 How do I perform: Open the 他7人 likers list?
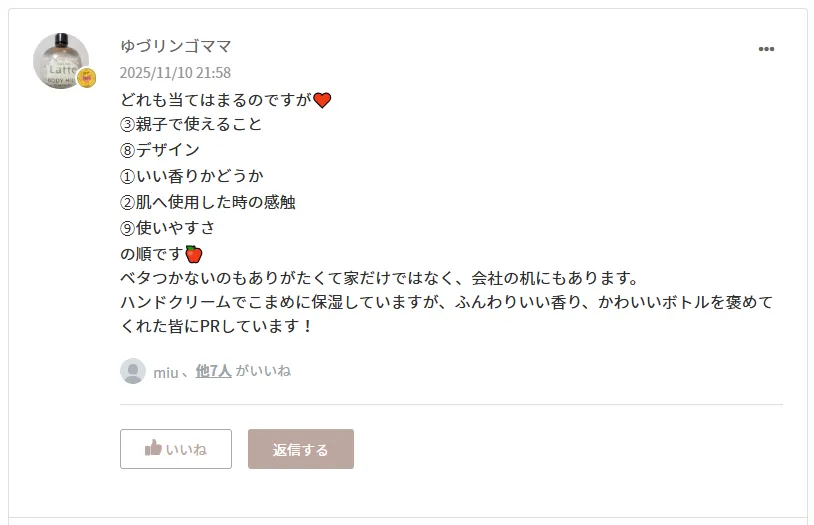coord(213,371)
